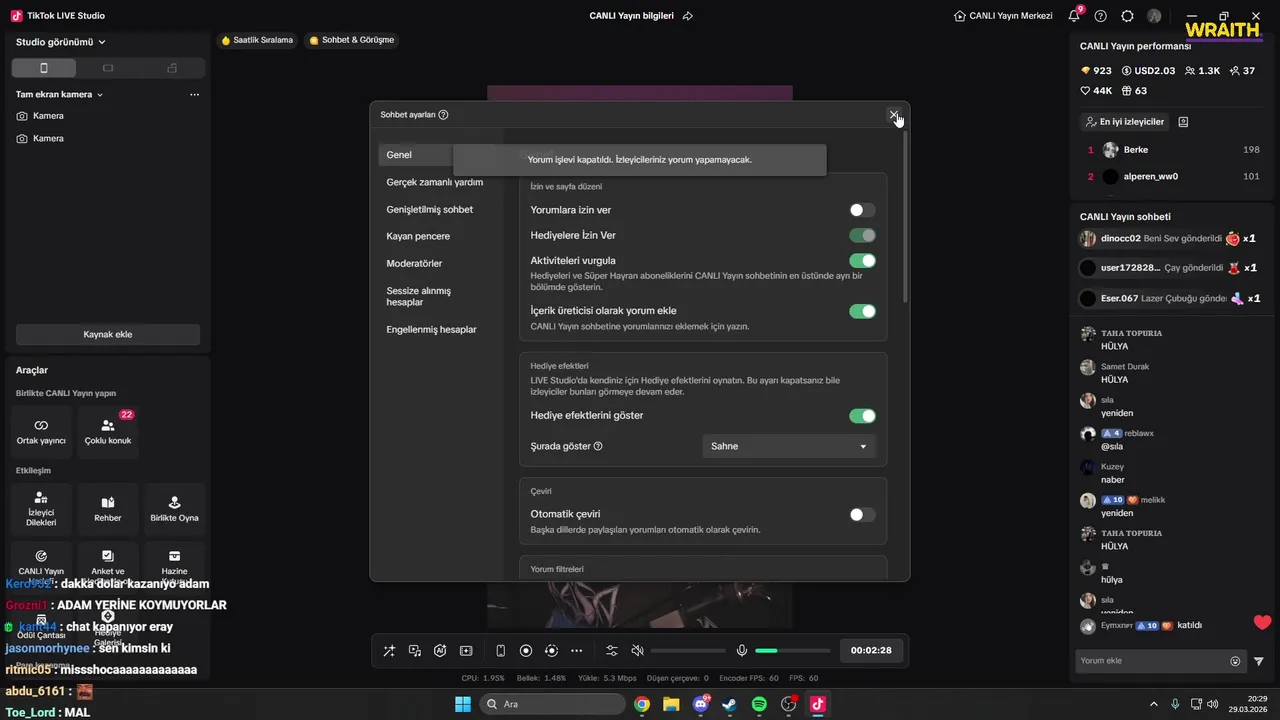Image resolution: width=1280 pixels, height=720 pixels.
Task: Open the three-dot more options in bottom toolbar
Action: coord(576,651)
